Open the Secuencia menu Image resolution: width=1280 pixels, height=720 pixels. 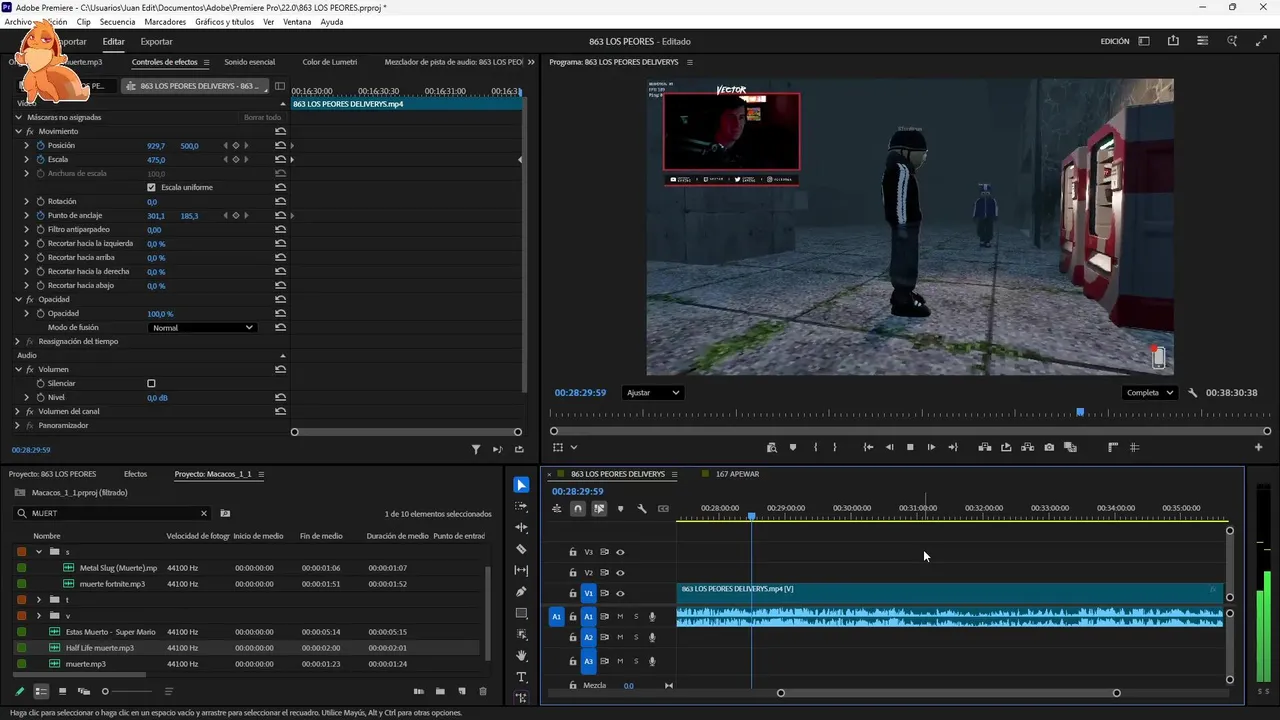(x=117, y=22)
